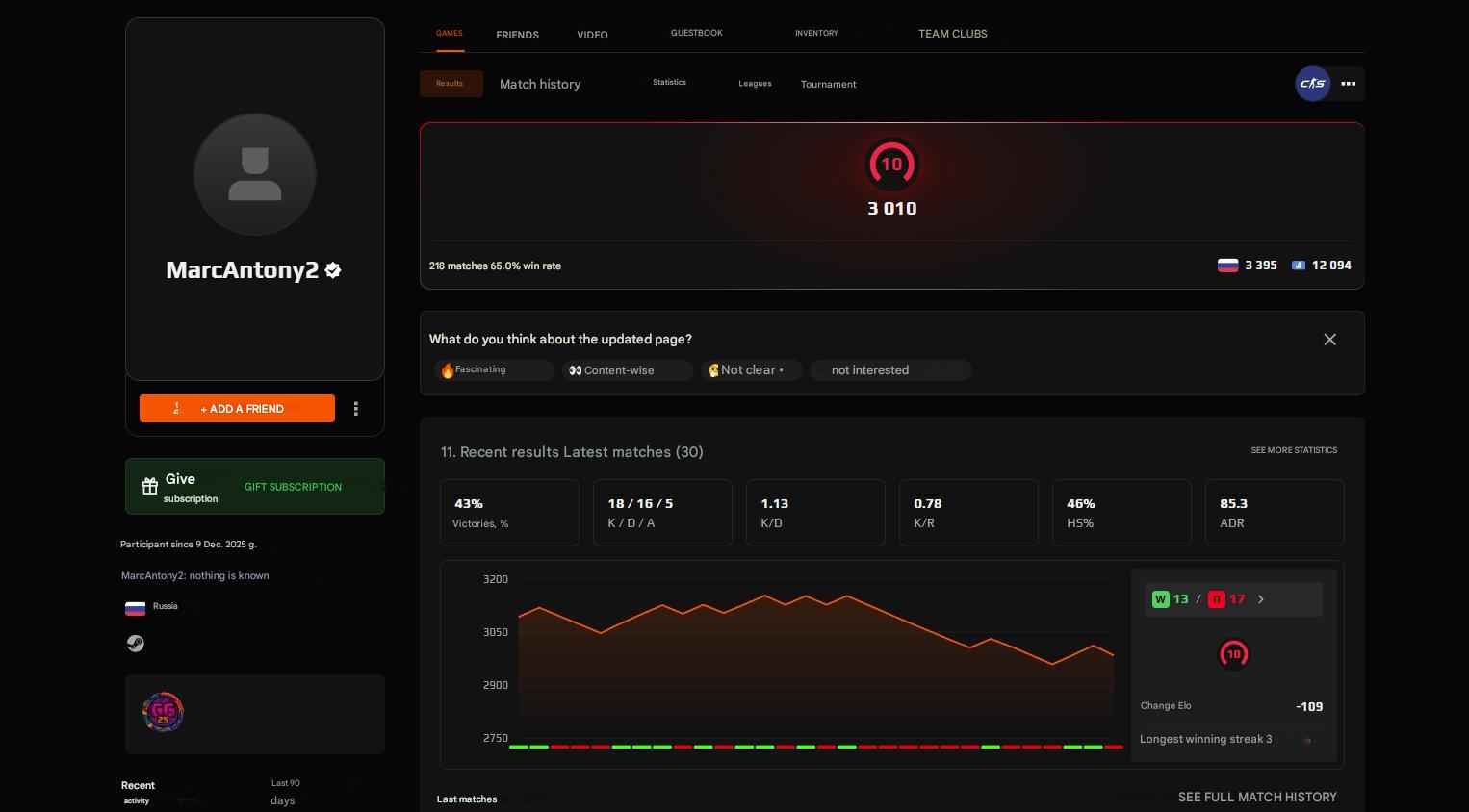Open the CS game logo icon
Image resolution: width=1469 pixels, height=812 pixels.
(x=1311, y=83)
